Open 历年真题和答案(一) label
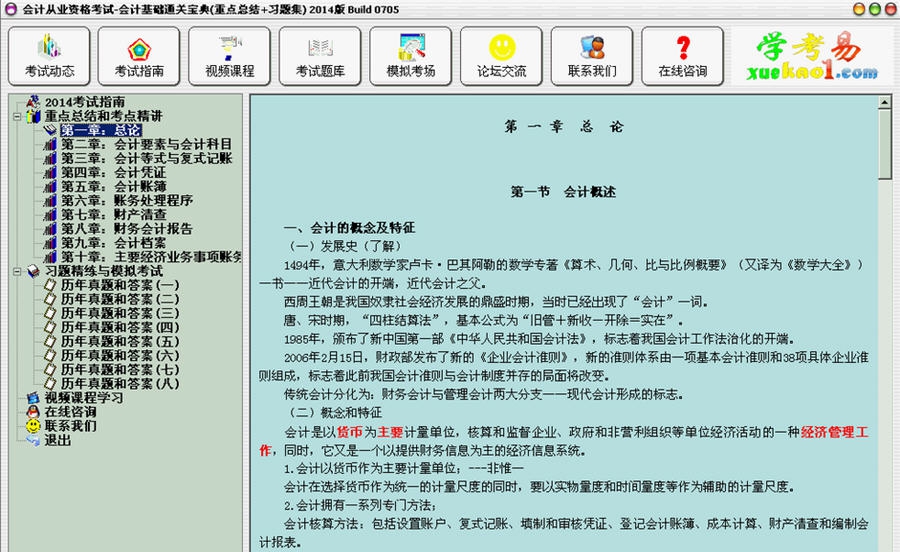 click(120, 285)
